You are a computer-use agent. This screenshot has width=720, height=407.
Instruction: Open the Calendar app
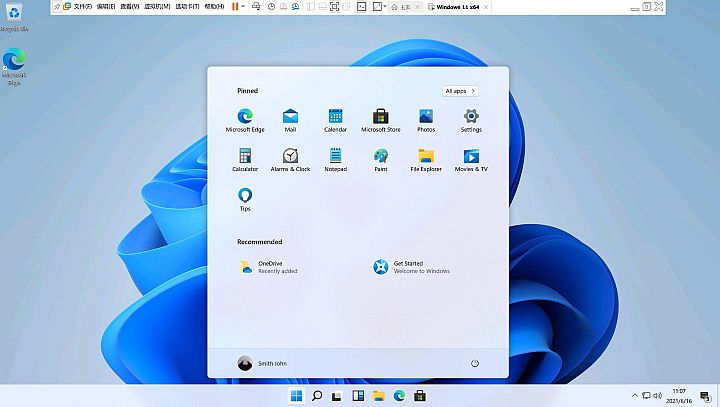(x=335, y=120)
